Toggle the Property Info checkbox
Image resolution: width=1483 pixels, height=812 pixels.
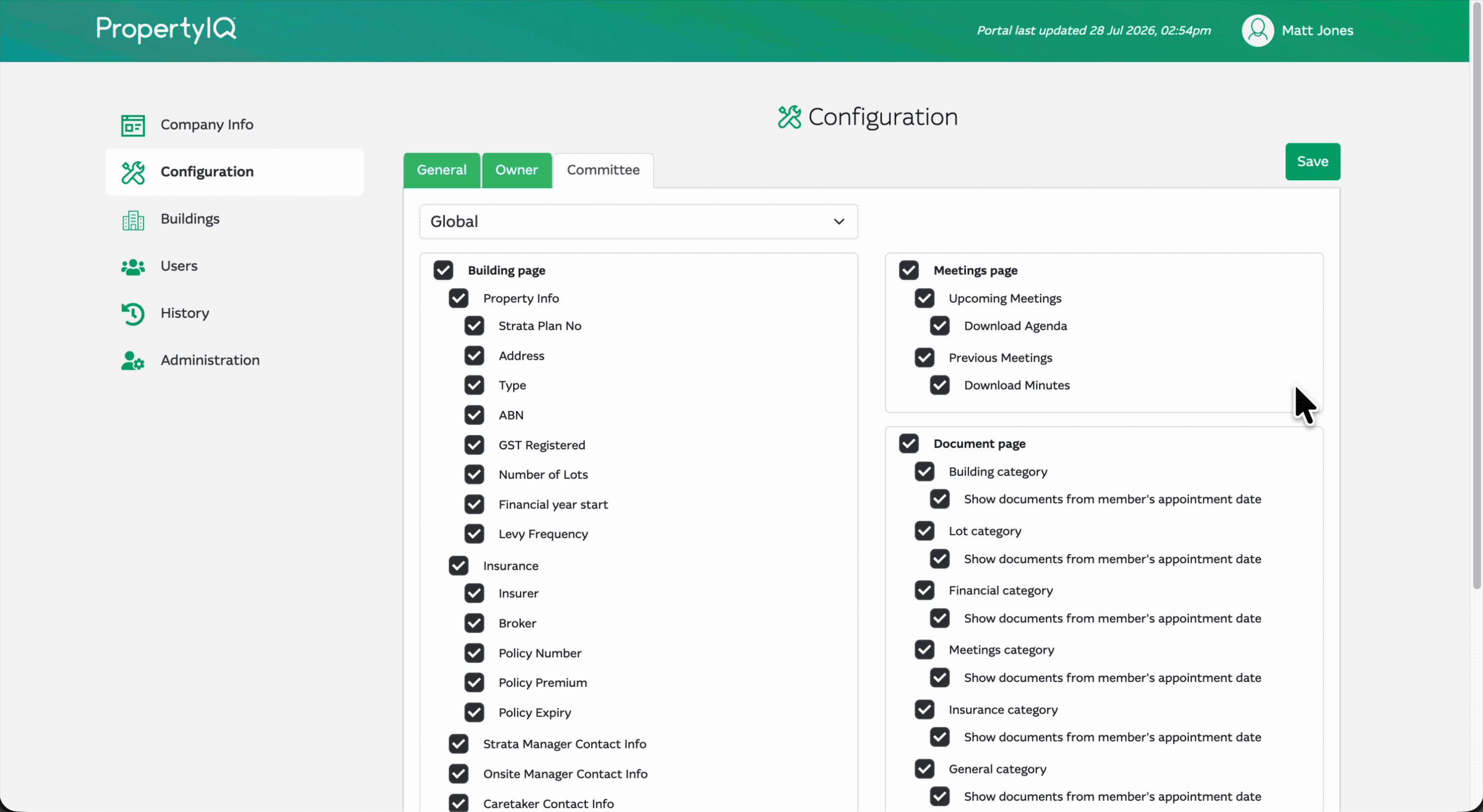459,298
